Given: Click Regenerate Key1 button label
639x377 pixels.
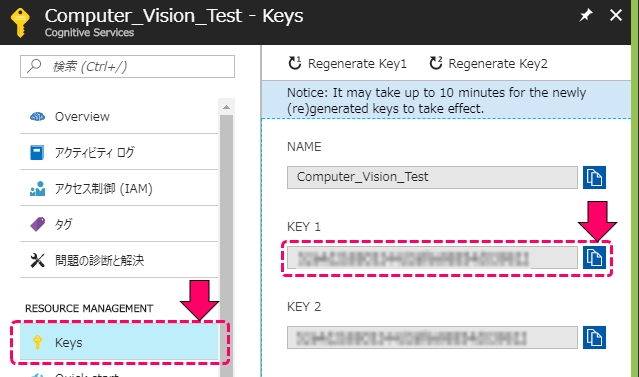Looking at the screenshot, I should [357, 64].
